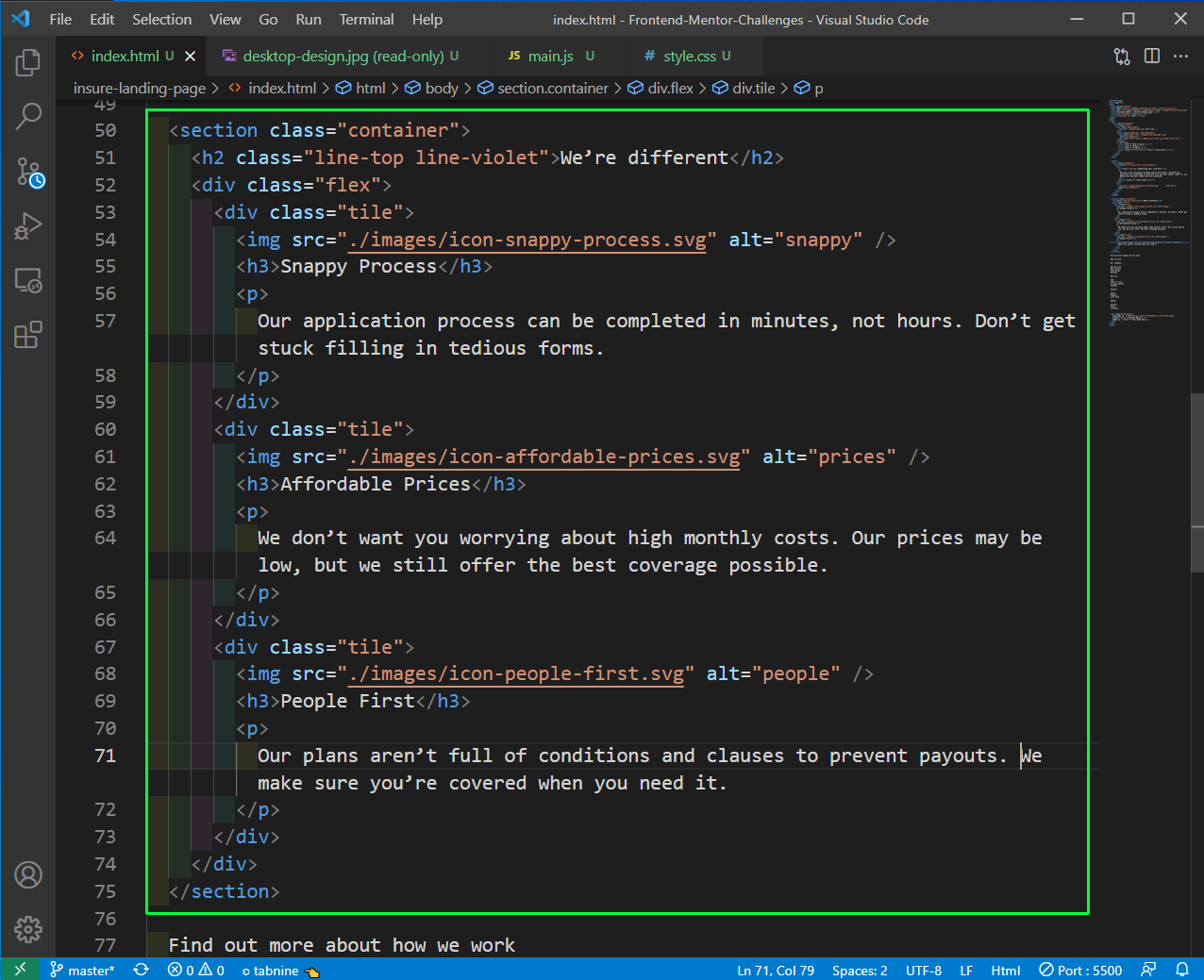
Task: Open the Accounts menu icon
Action: (x=28, y=875)
